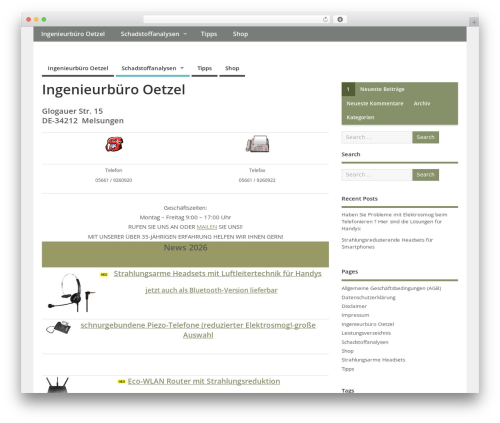Click the Piezo telephone product image
Viewport: 500px width, 423px height.
pos(59,327)
